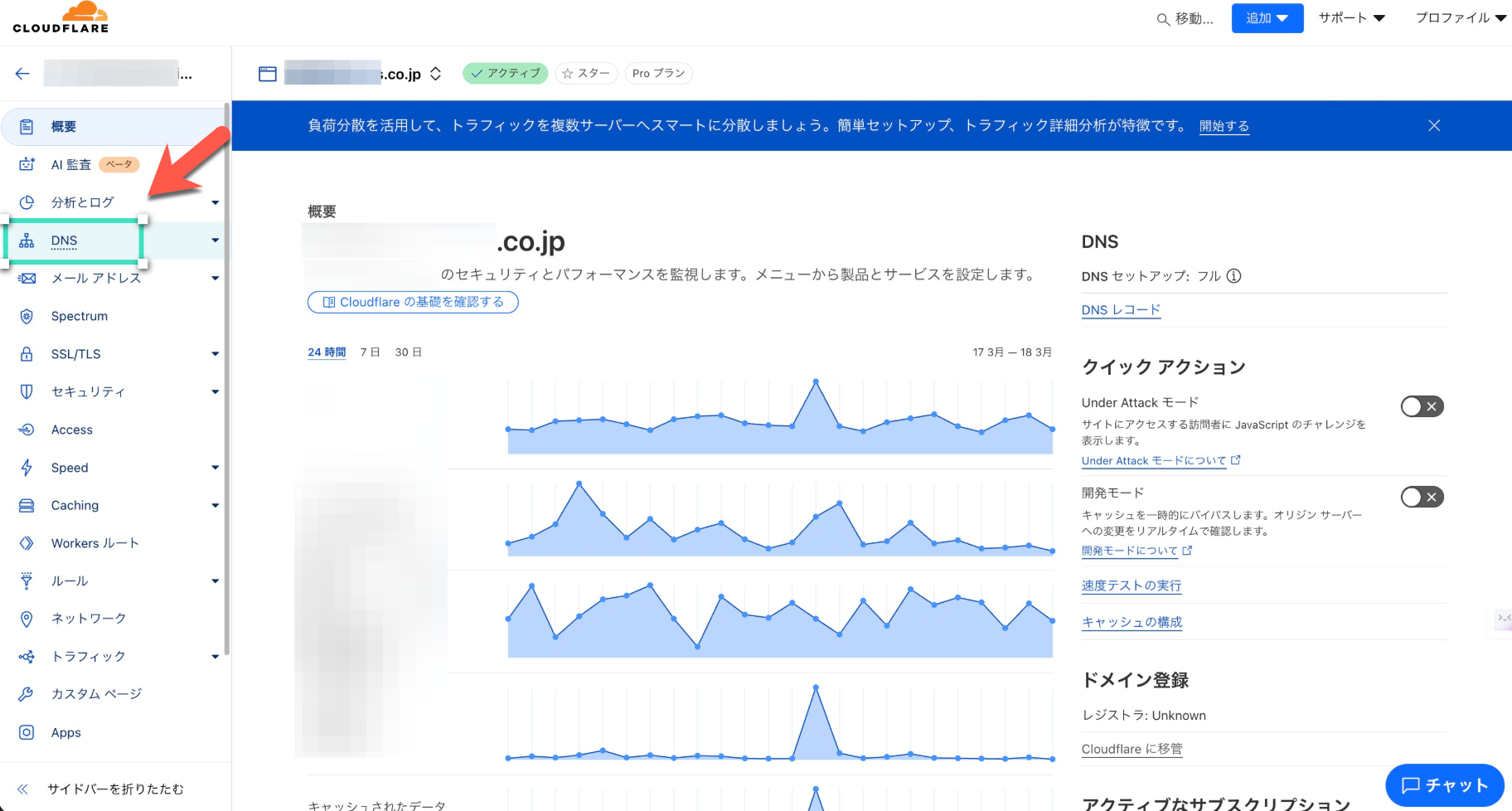Expand the DNS submenu arrow
Viewport: 1512px width, 811px height.
215,240
